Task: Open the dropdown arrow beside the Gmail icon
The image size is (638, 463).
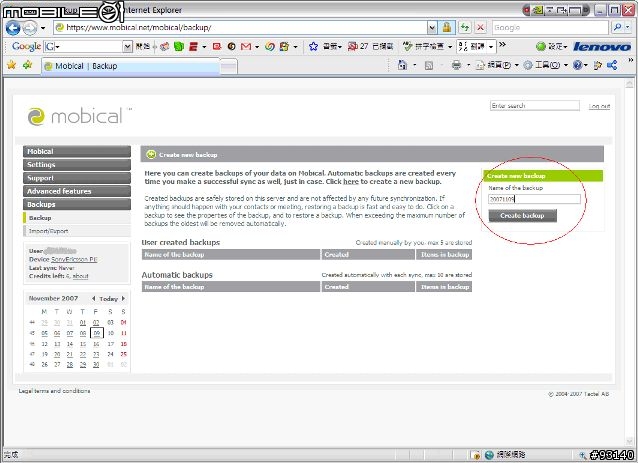Action: 257,47
